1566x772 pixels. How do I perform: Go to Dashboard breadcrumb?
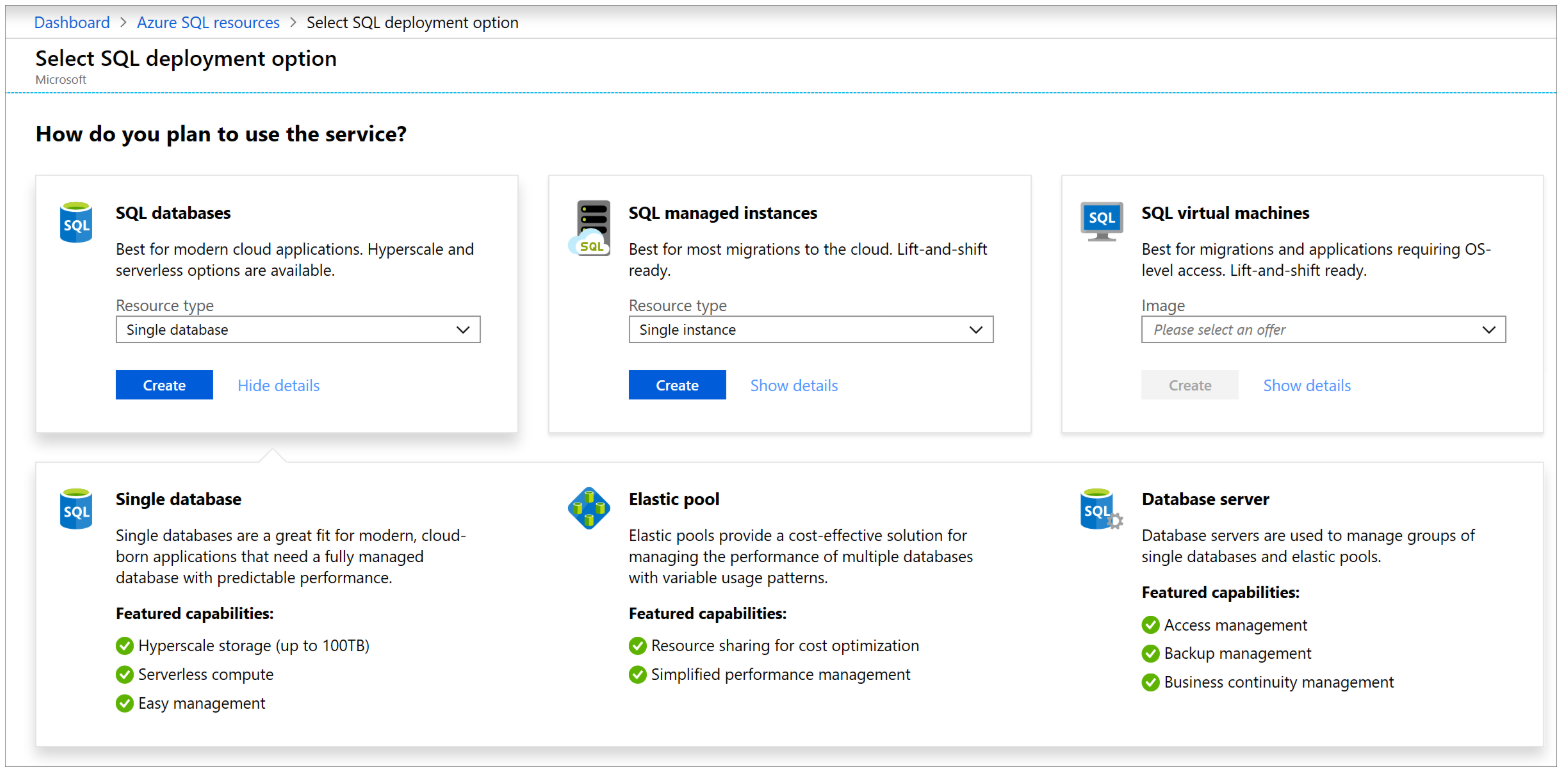[x=72, y=22]
